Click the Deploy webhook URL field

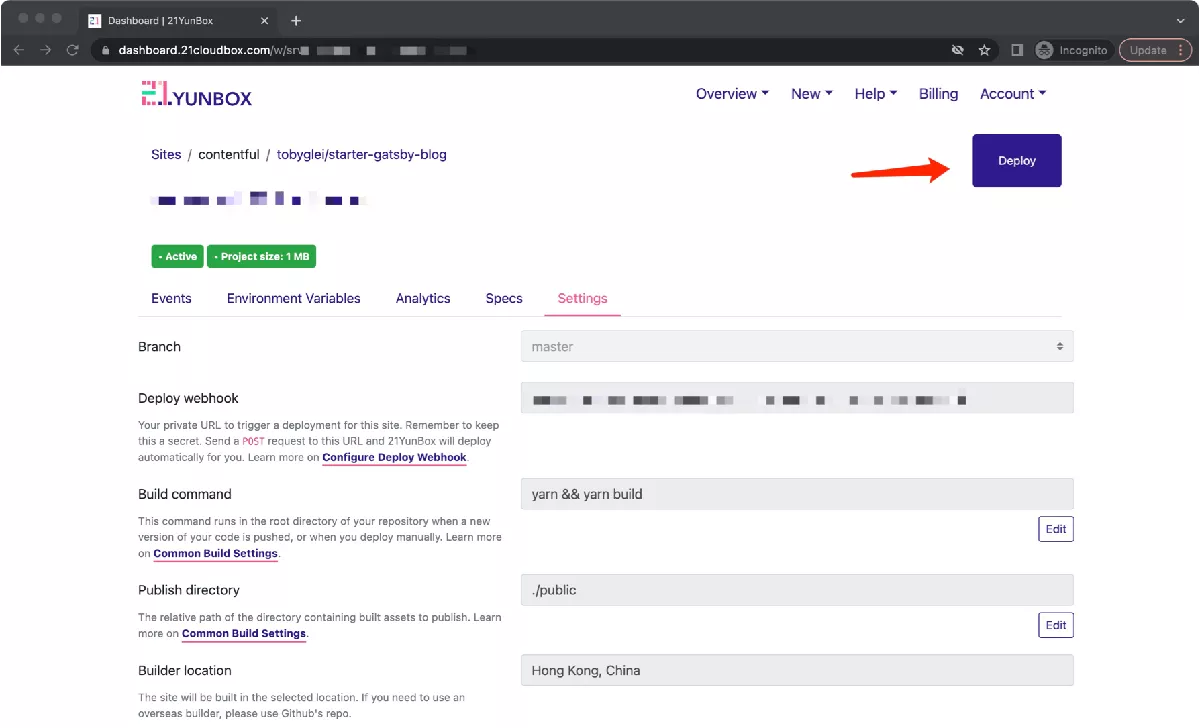pos(796,398)
